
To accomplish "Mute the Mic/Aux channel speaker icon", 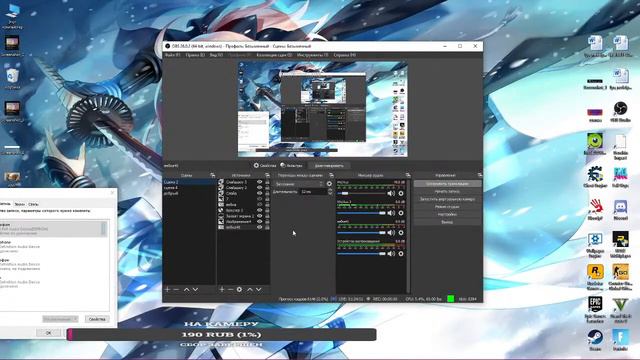I will tap(391, 193).
